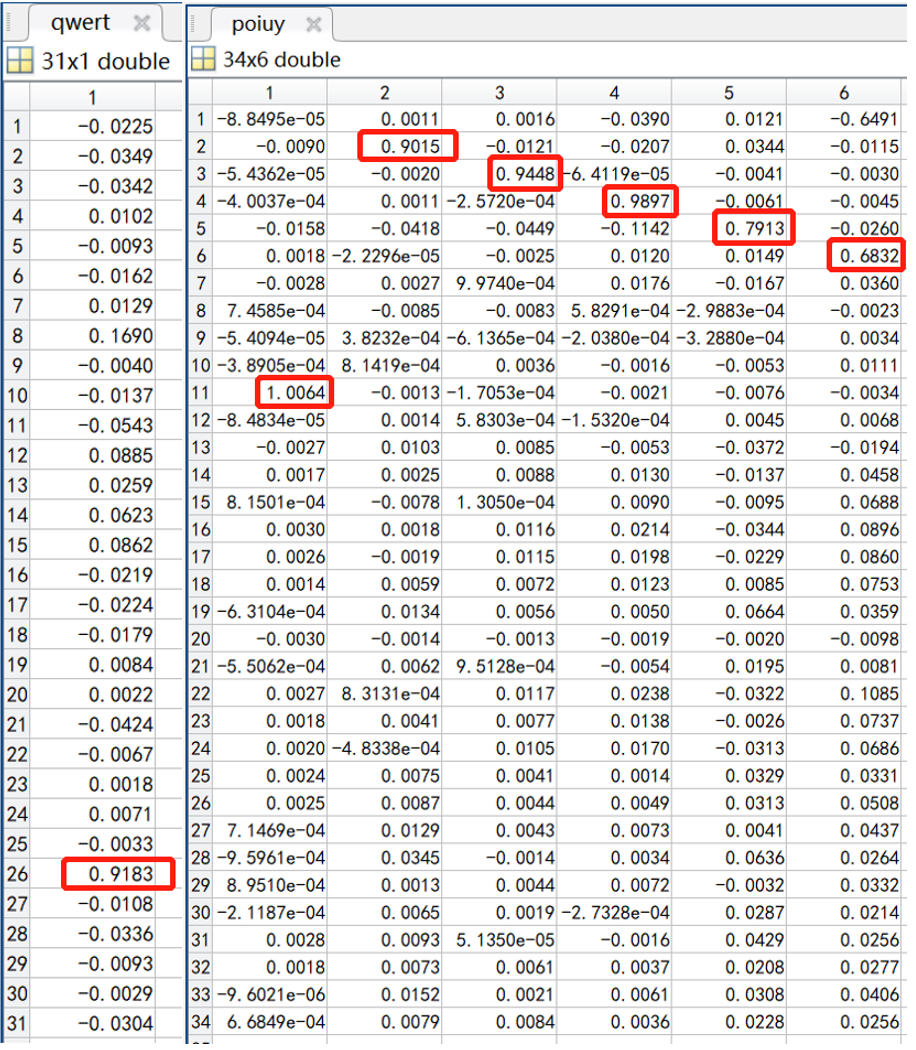Select poiuy cell with value 0.0636
The width and height of the screenshot is (916, 1050).
point(729,858)
